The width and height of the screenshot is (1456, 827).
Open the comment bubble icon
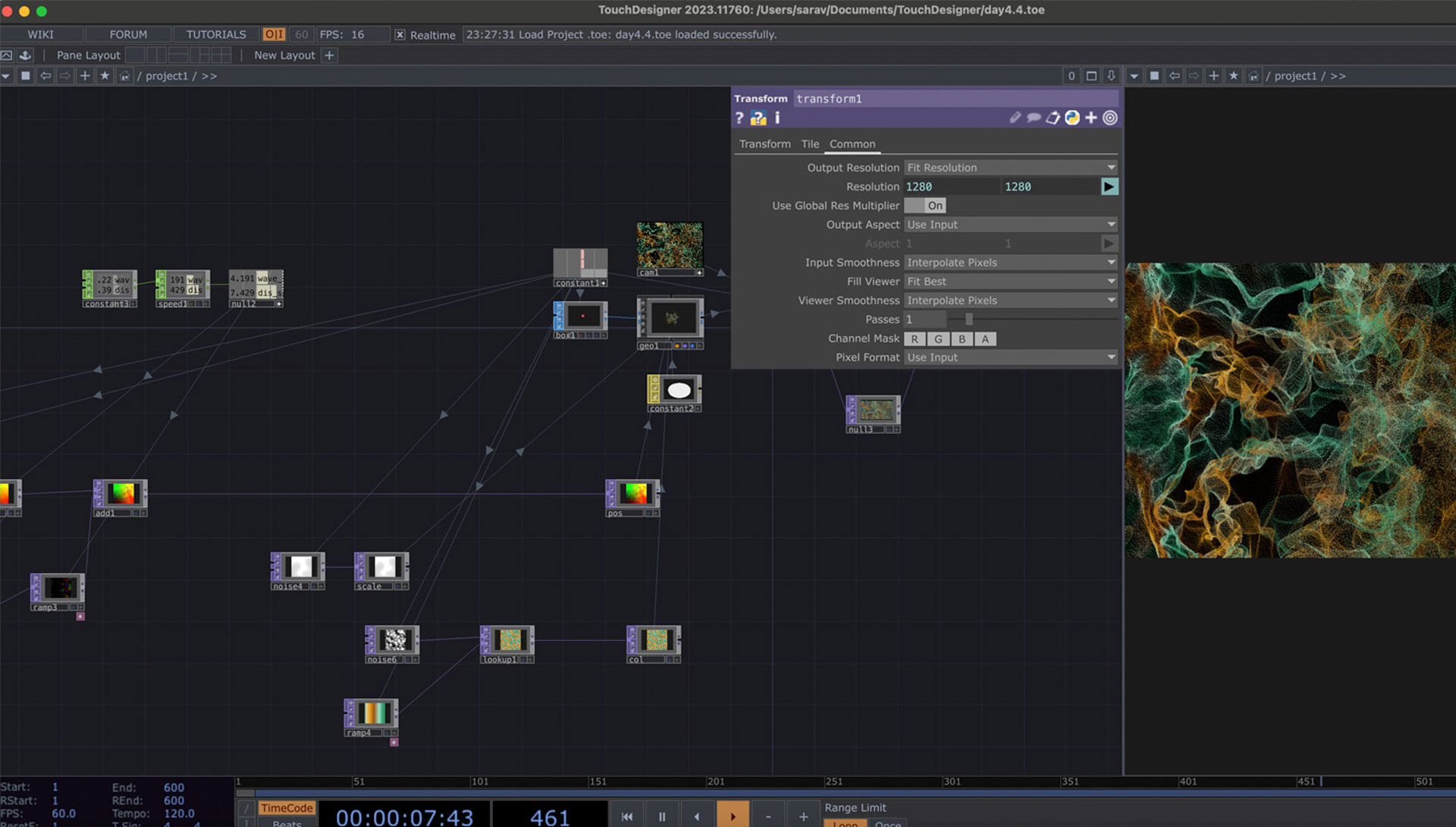(x=1034, y=118)
